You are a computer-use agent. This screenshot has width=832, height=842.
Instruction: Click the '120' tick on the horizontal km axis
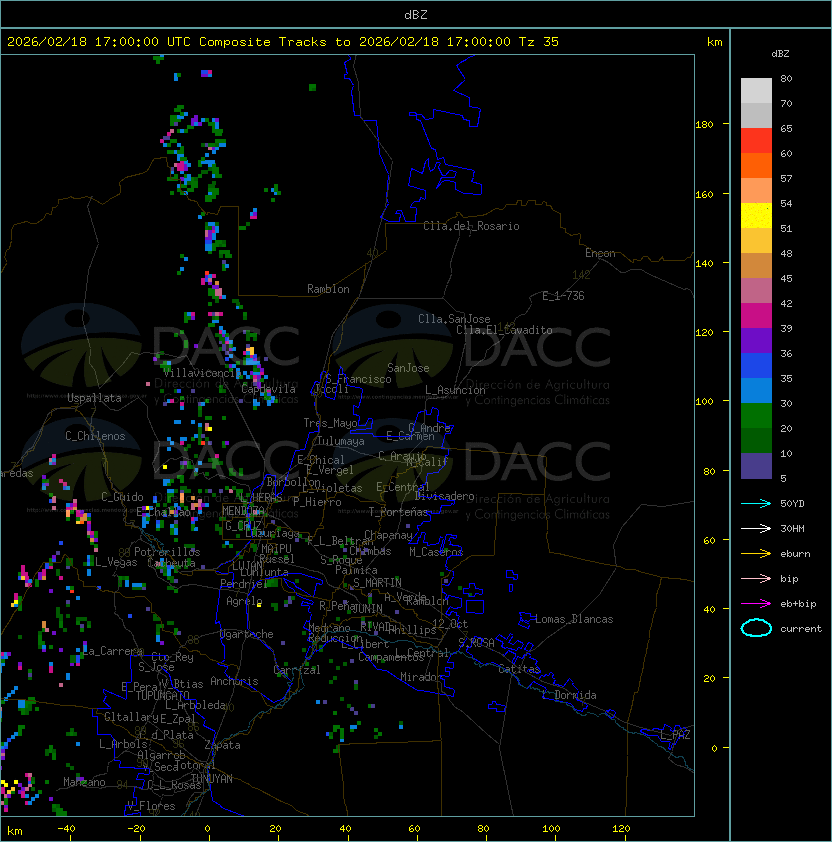pos(621,829)
